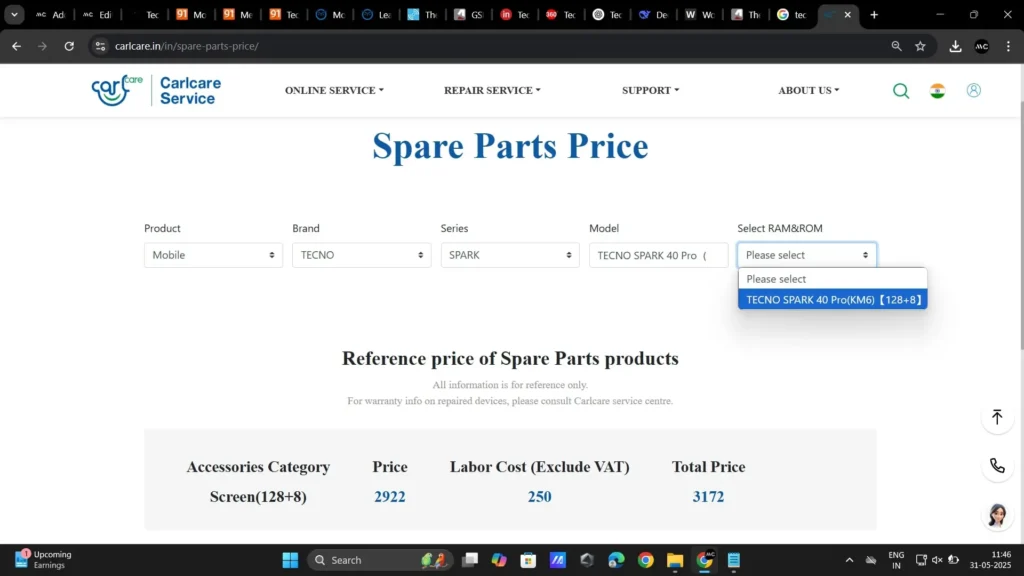Open the tab search dropdown arrow
1024x576 pixels.
(x=14, y=14)
